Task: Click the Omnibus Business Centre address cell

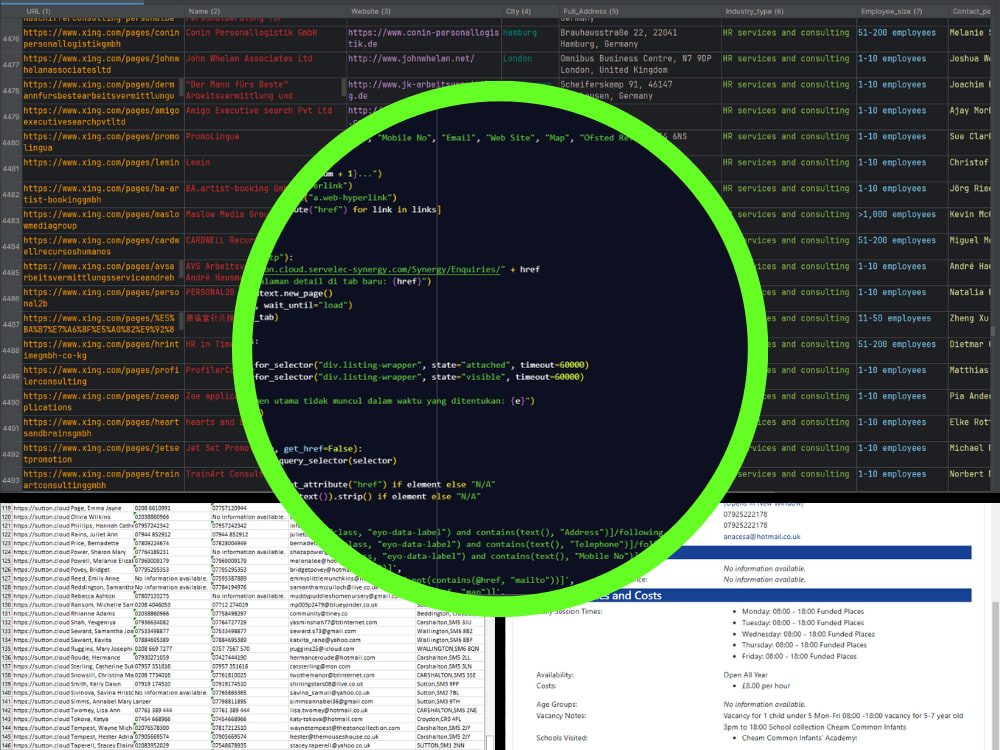Action: click(x=636, y=64)
